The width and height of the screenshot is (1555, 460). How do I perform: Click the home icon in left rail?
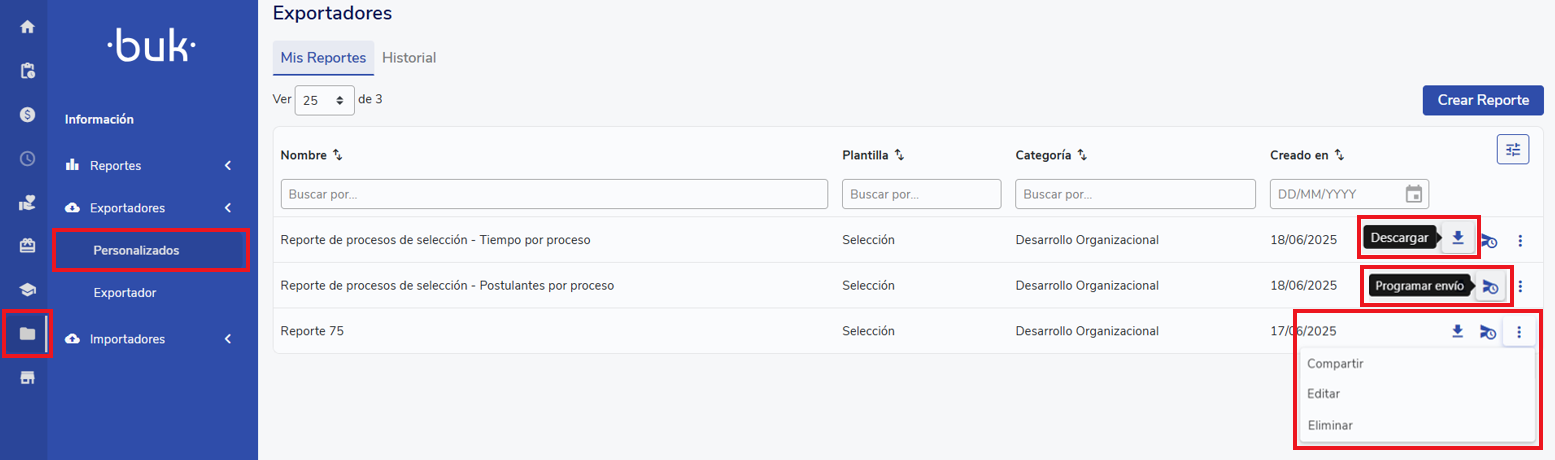coord(28,26)
